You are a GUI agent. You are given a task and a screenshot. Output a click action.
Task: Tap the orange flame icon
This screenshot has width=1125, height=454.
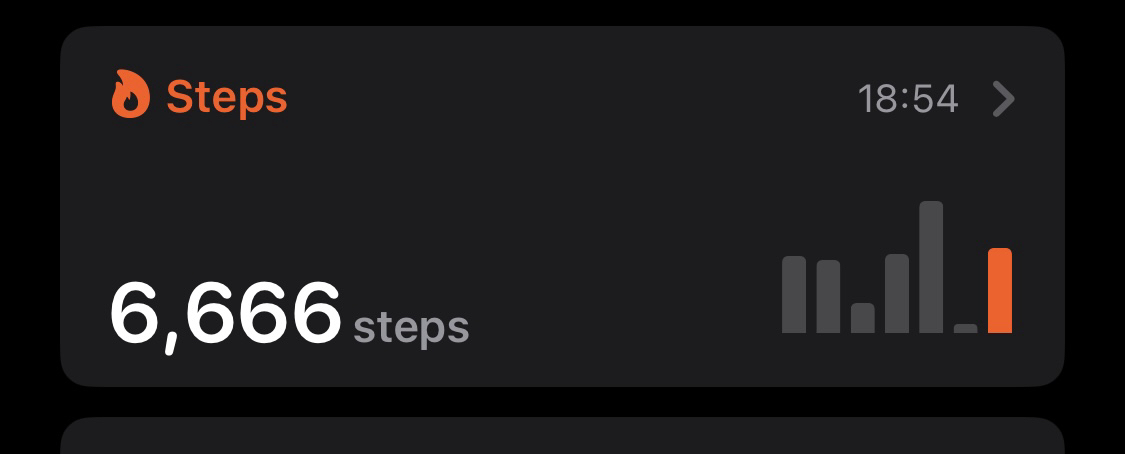click(131, 94)
